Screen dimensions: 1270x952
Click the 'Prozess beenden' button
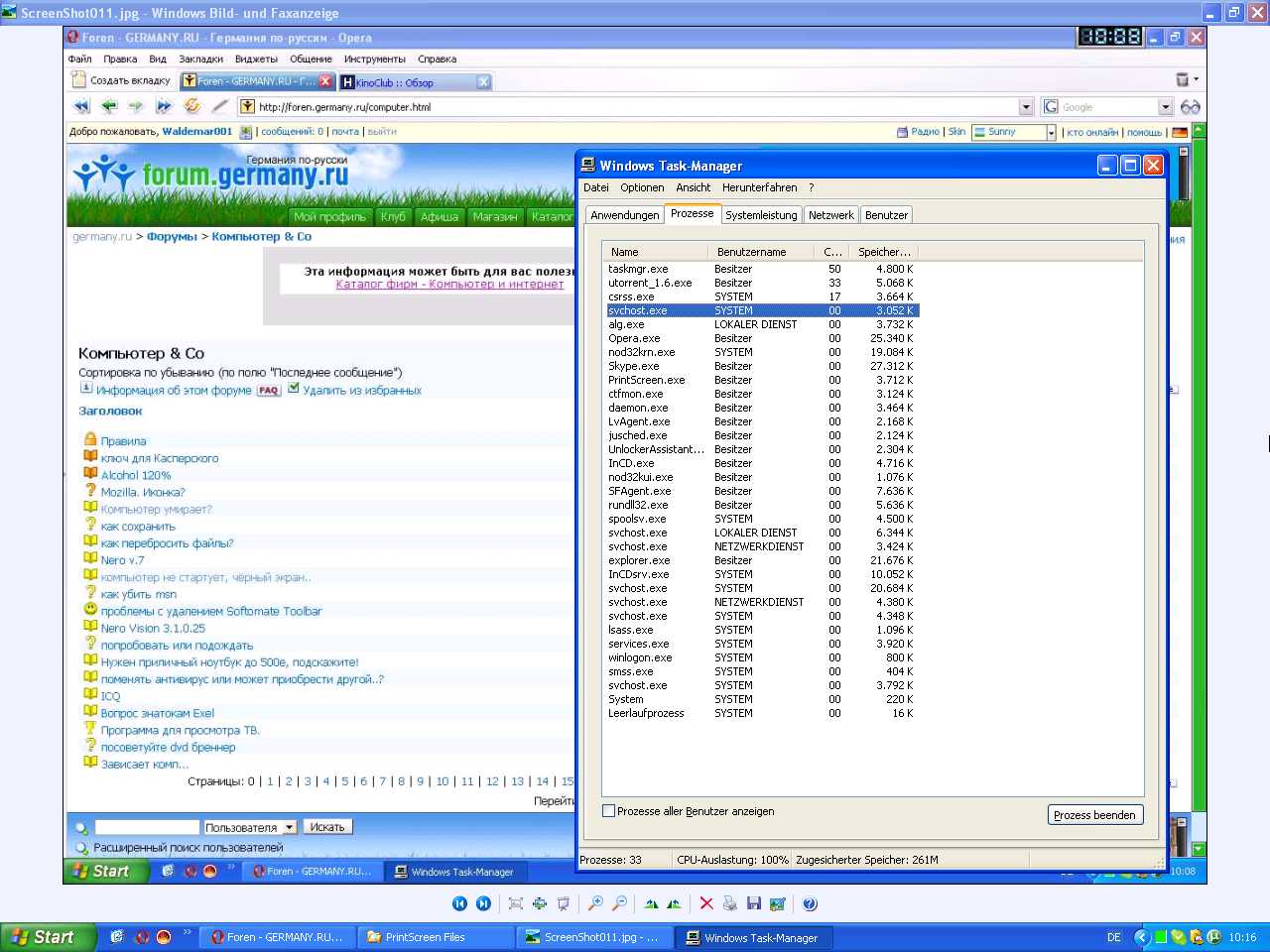tap(1095, 815)
